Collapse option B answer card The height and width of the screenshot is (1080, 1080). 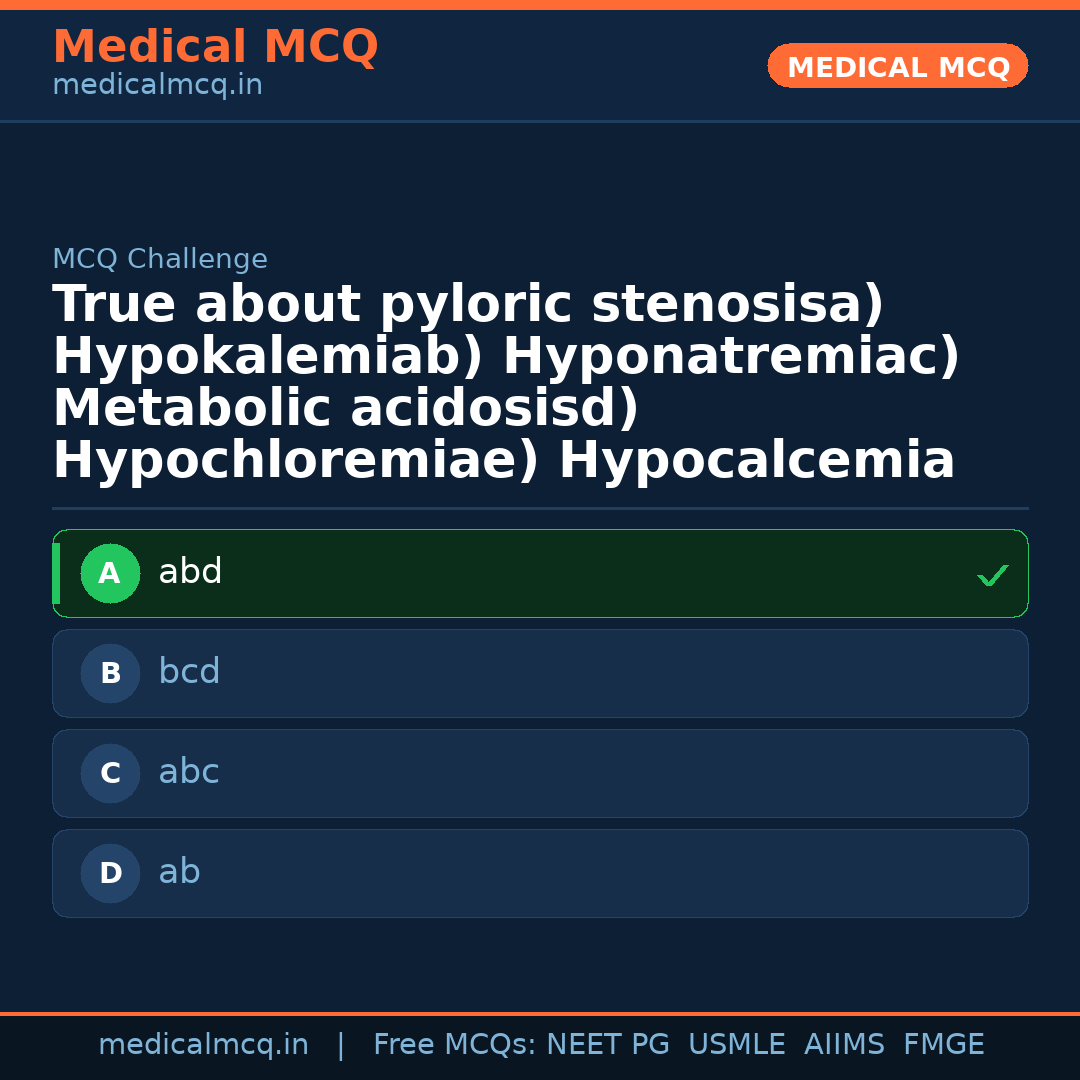pyautogui.click(x=540, y=673)
